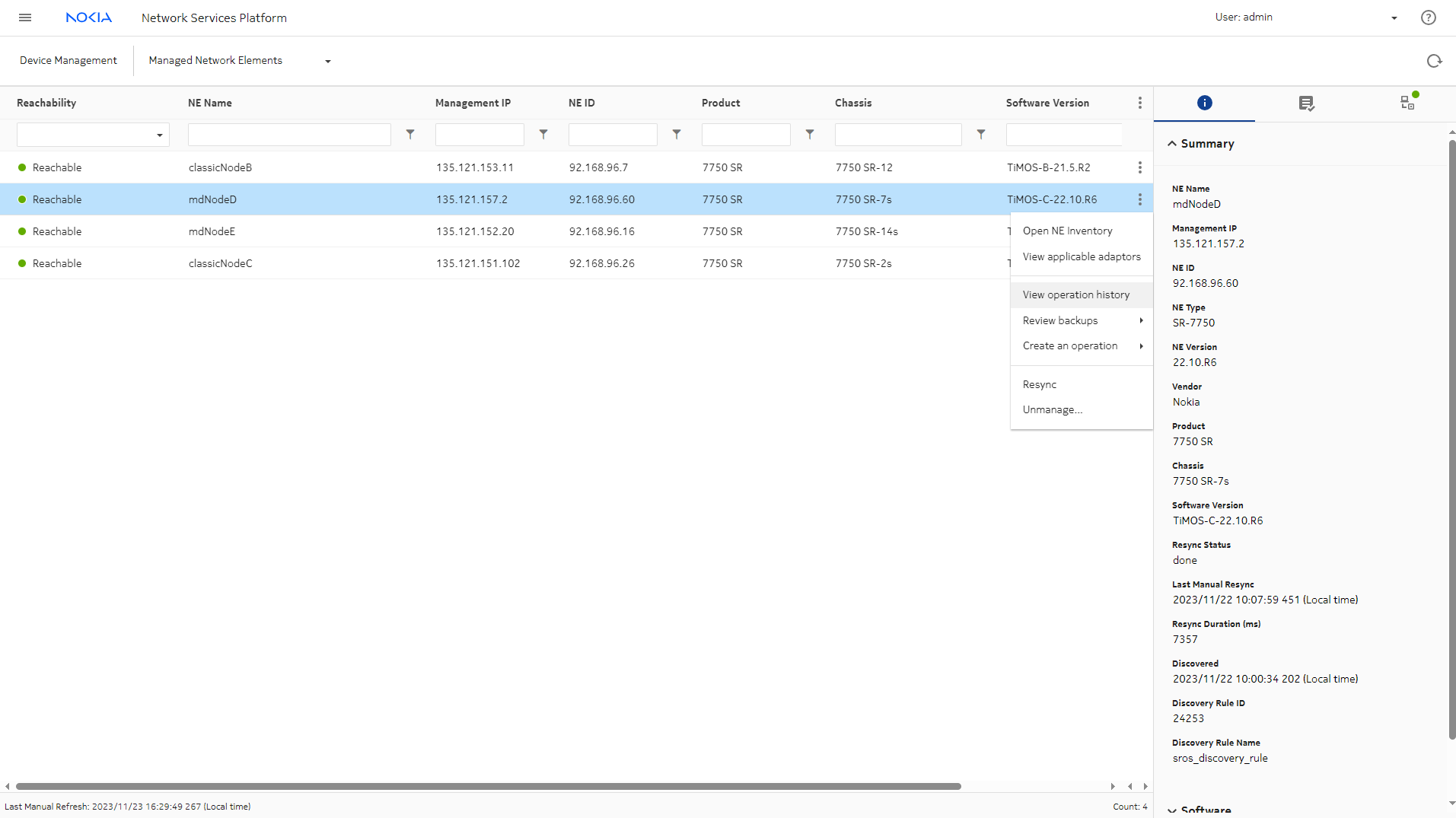
Task: Click Resync in the context menu
Action: [x=1039, y=384]
